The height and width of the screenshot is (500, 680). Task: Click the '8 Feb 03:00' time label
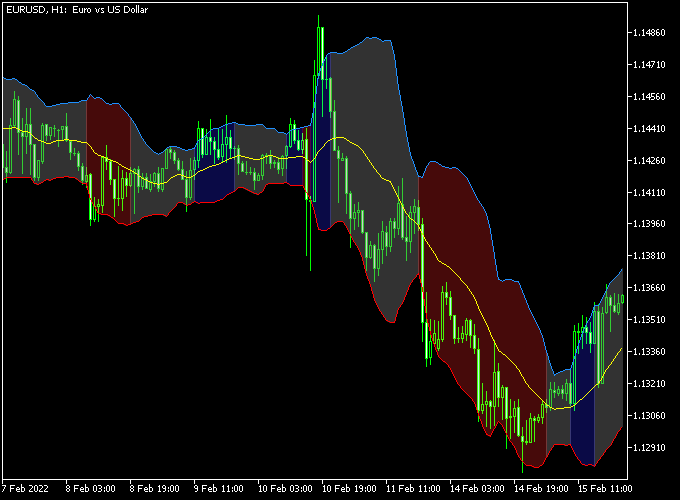pos(90,489)
